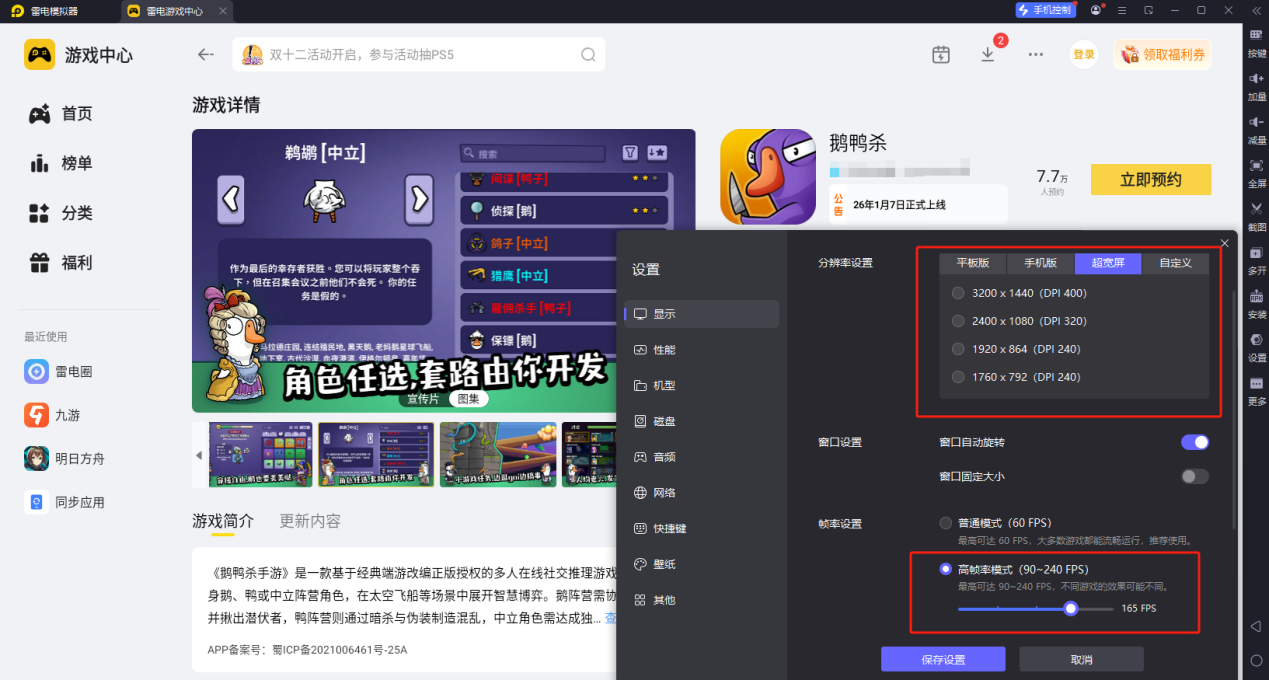Enable the 窗口固定大小 switch
The image size is (1269, 680).
1194,476
